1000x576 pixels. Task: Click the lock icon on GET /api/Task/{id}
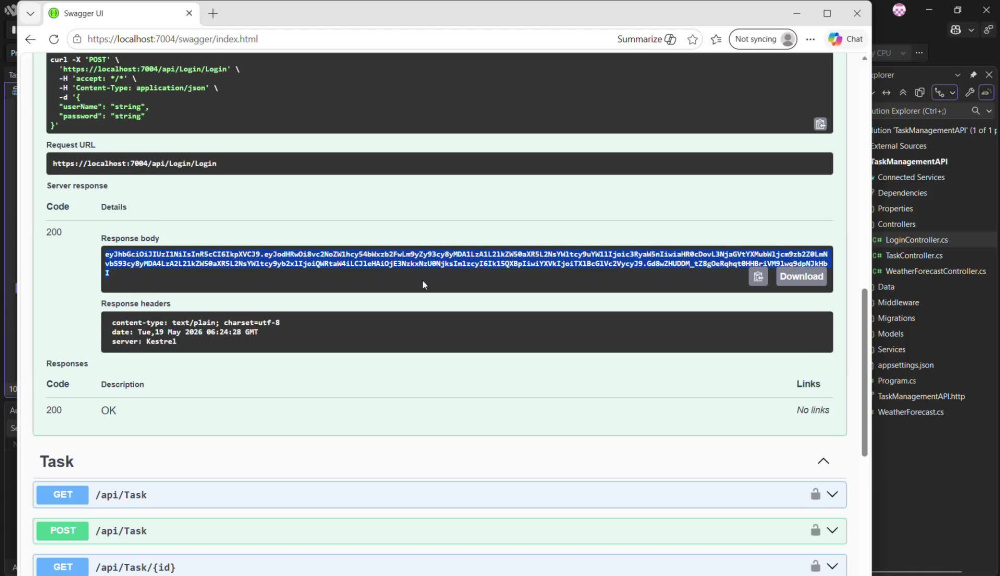[815, 565]
